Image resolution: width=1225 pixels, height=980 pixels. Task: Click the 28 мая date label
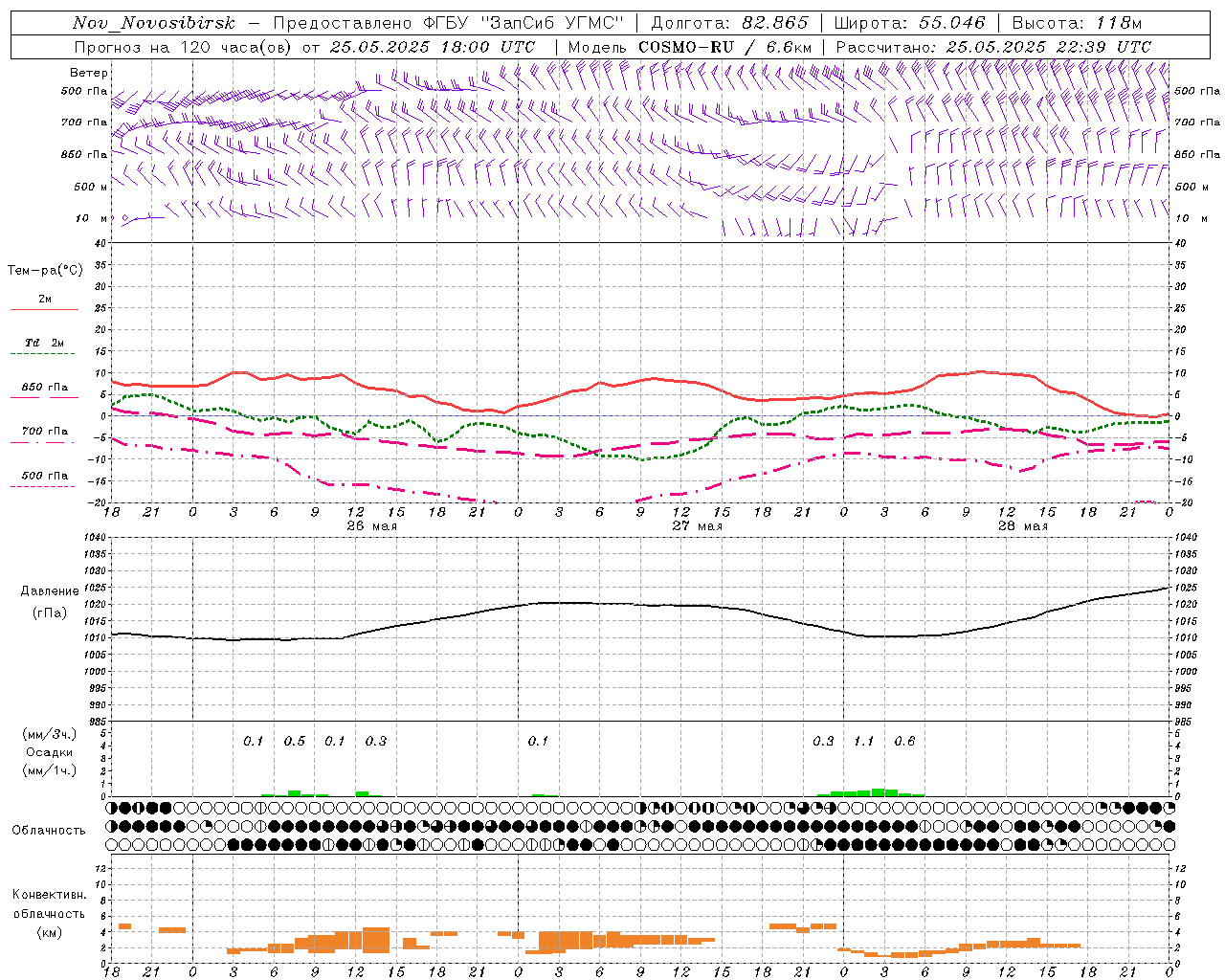[1023, 526]
